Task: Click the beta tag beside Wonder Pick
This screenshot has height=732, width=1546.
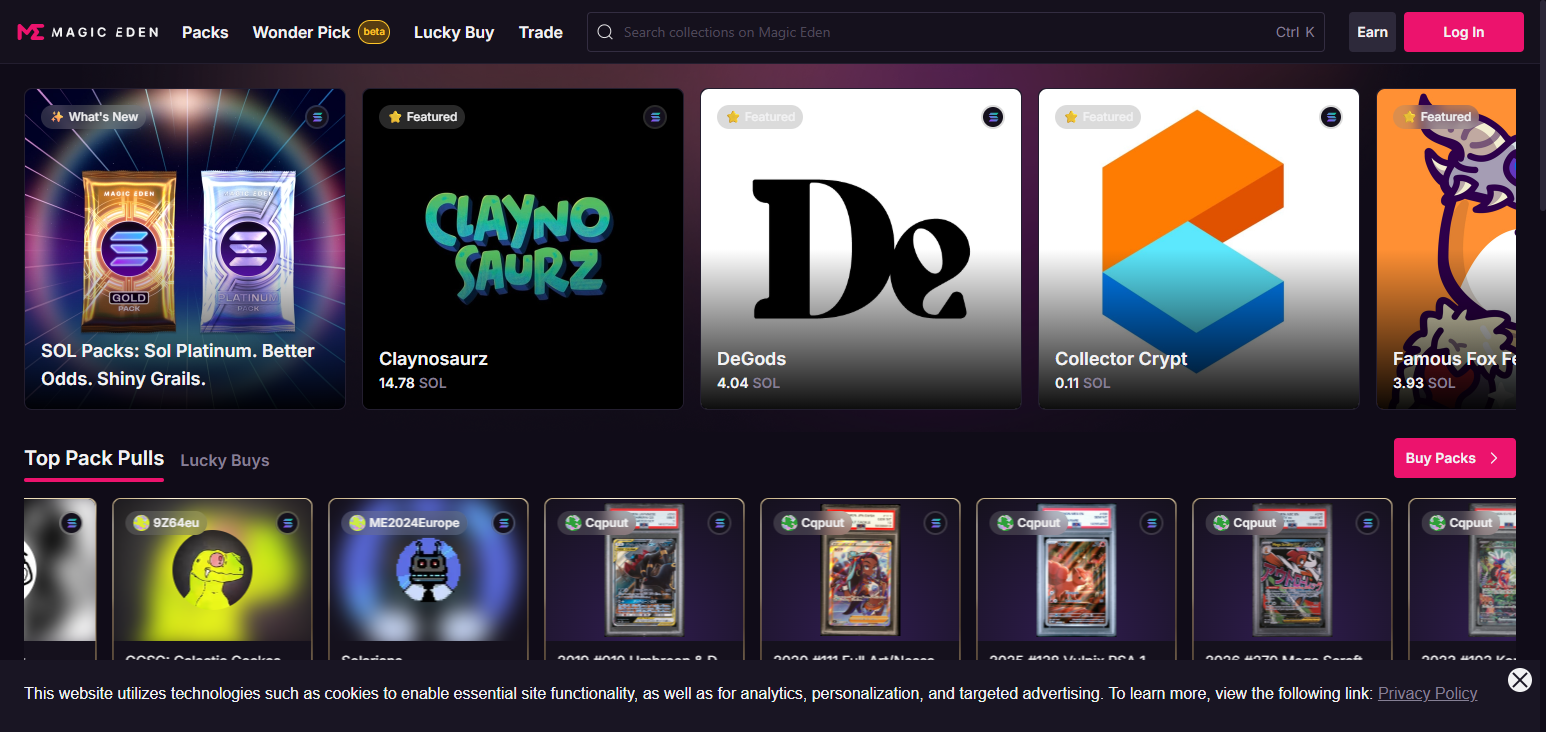Action: (374, 32)
